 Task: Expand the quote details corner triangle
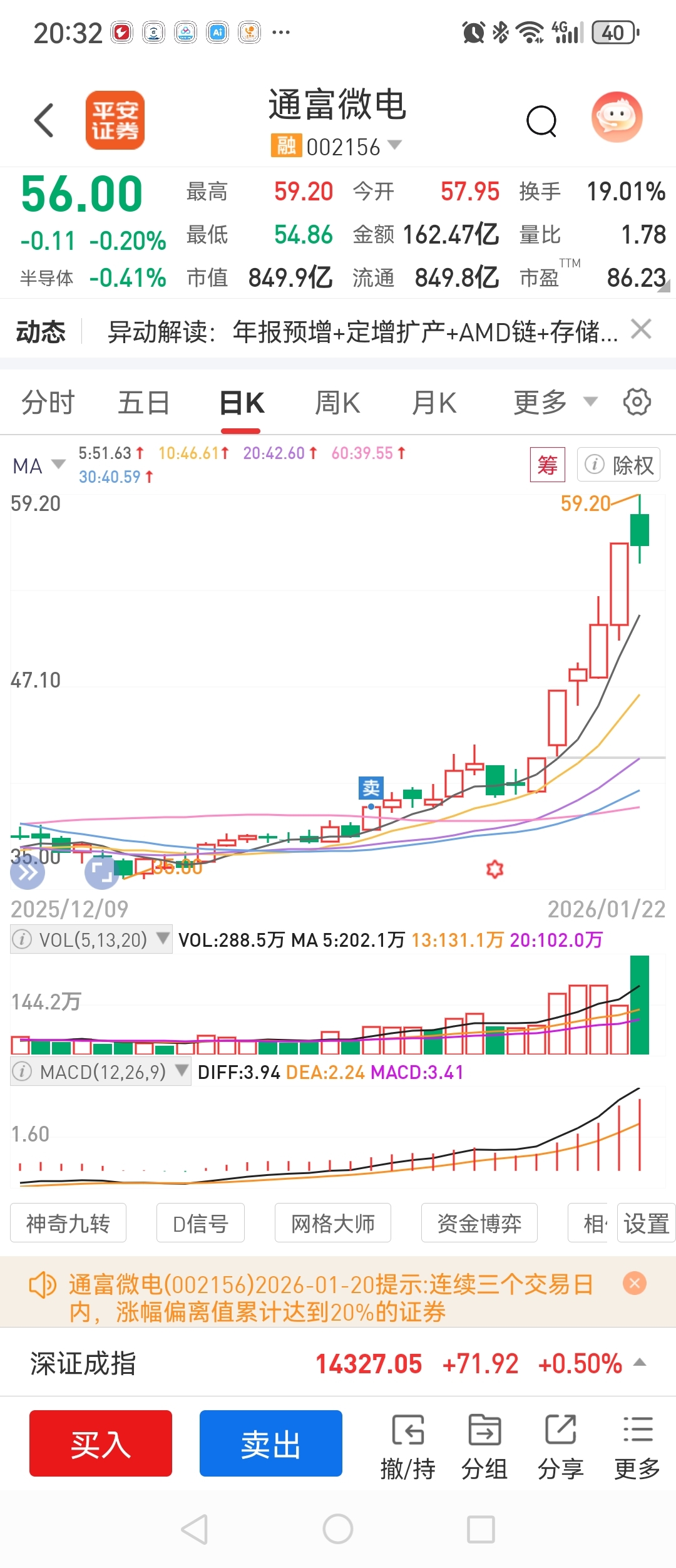click(663, 286)
